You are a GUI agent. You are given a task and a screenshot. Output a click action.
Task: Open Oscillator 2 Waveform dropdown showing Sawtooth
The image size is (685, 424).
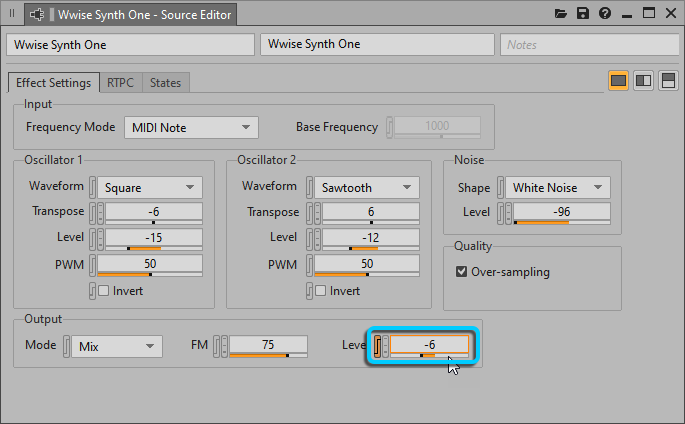click(x=367, y=187)
